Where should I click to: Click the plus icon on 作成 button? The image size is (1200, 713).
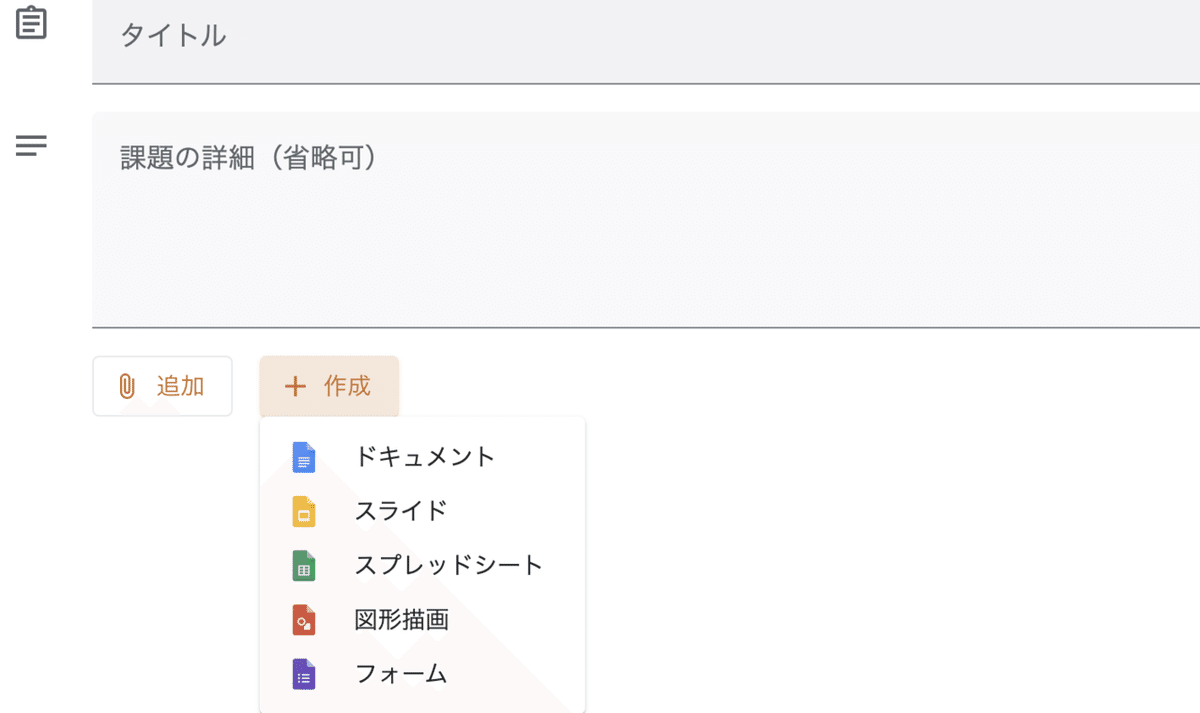pyautogui.click(x=296, y=387)
